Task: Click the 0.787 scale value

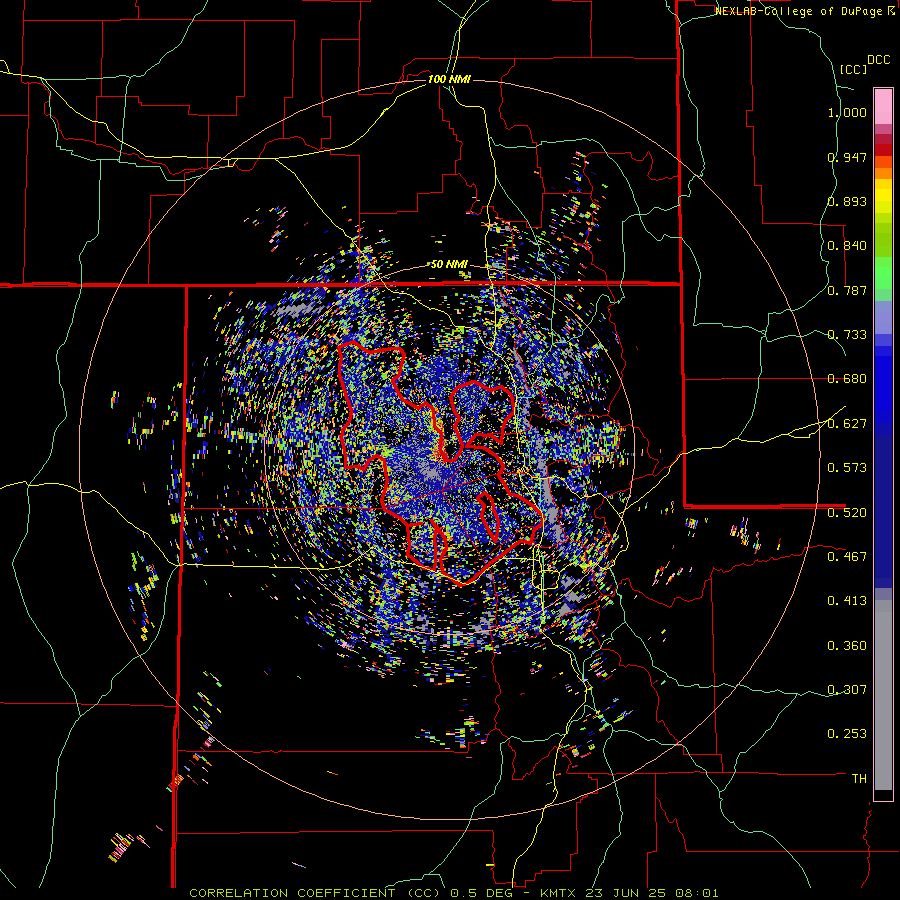Action: pos(847,290)
